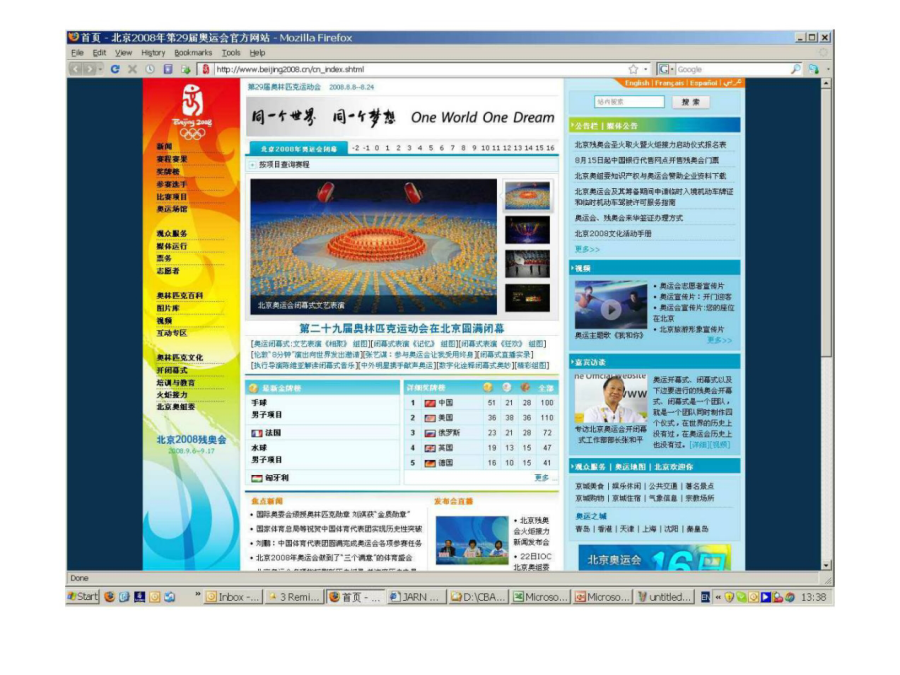The width and height of the screenshot is (900, 675).
Task: Click the scrollbar down arrow
Action: click(826, 565)
